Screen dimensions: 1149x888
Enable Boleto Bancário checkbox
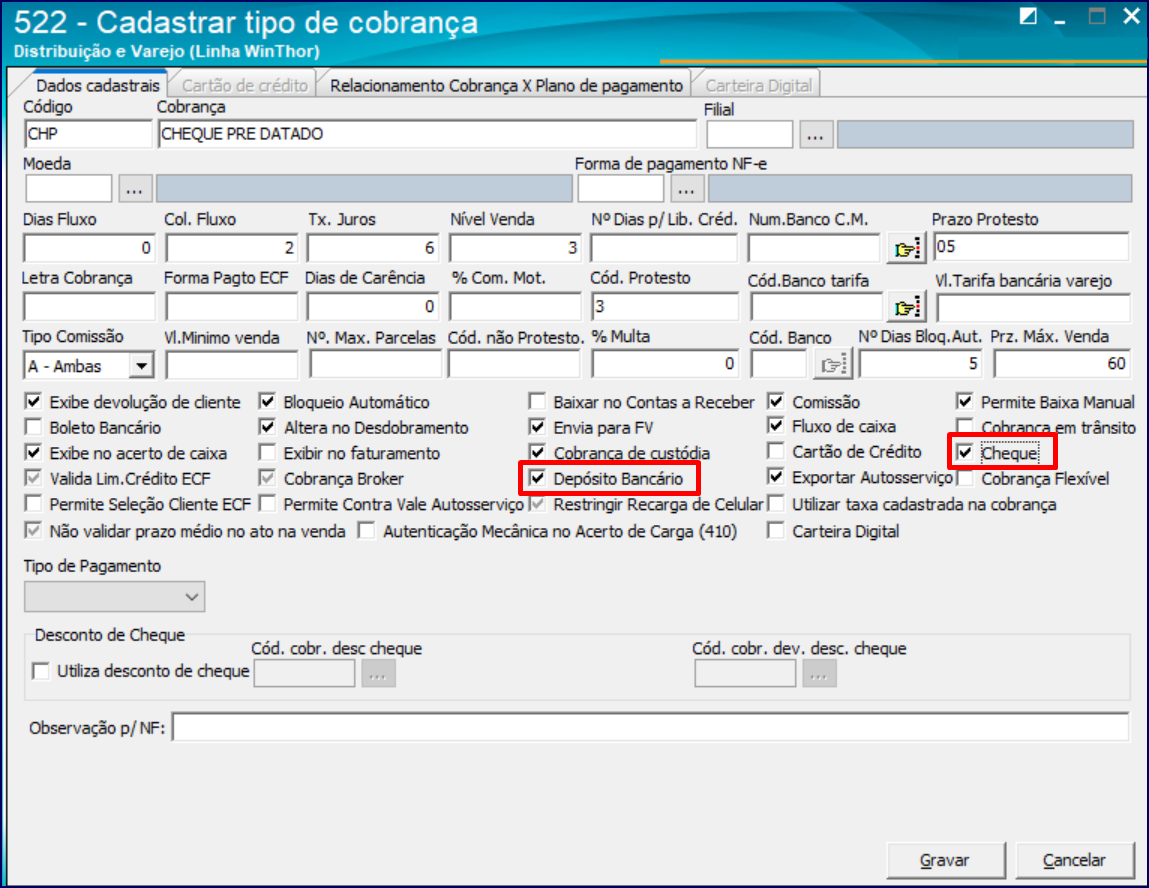click(33, 426)
